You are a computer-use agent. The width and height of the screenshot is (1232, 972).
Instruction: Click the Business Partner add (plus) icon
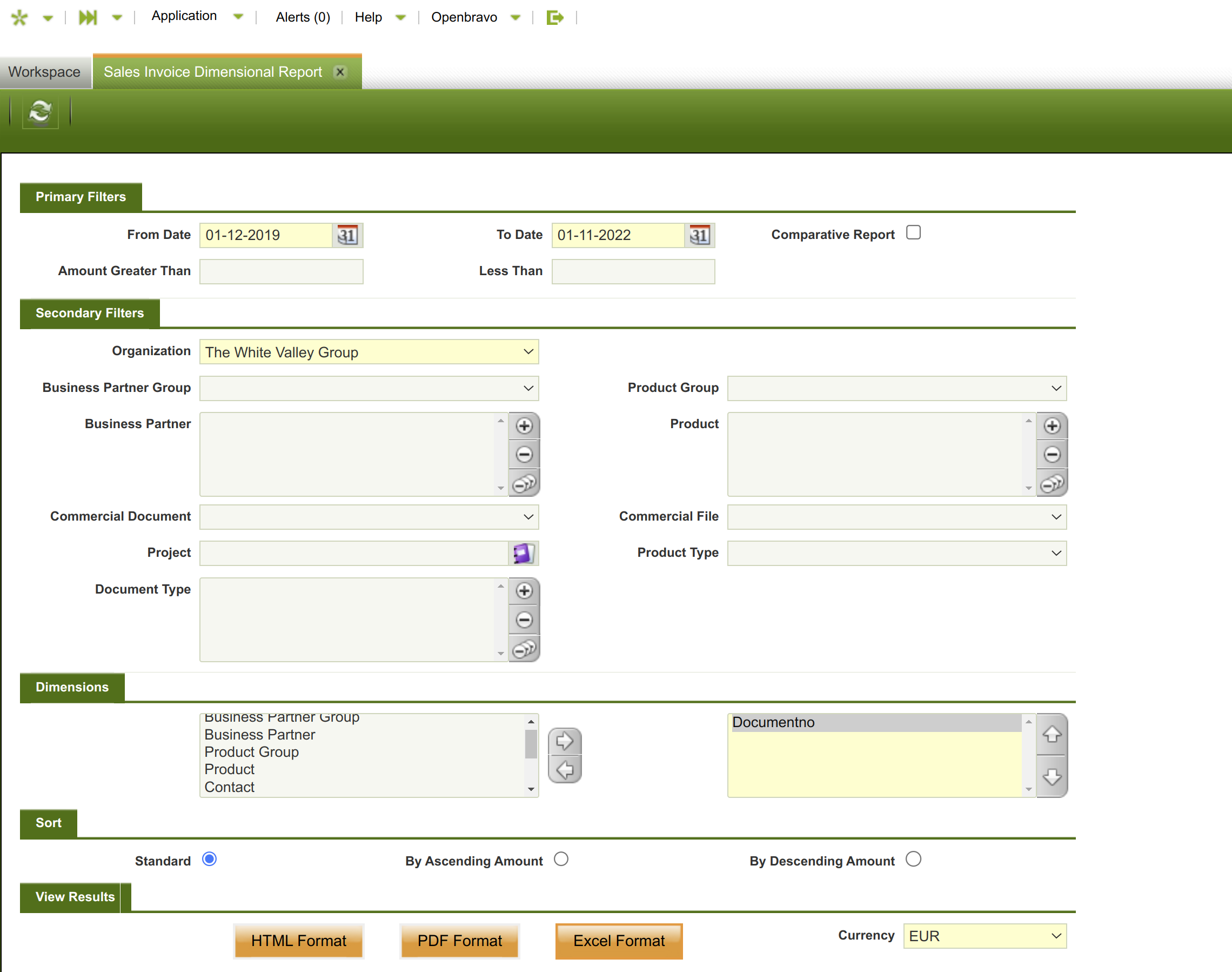tap(524, 425)
